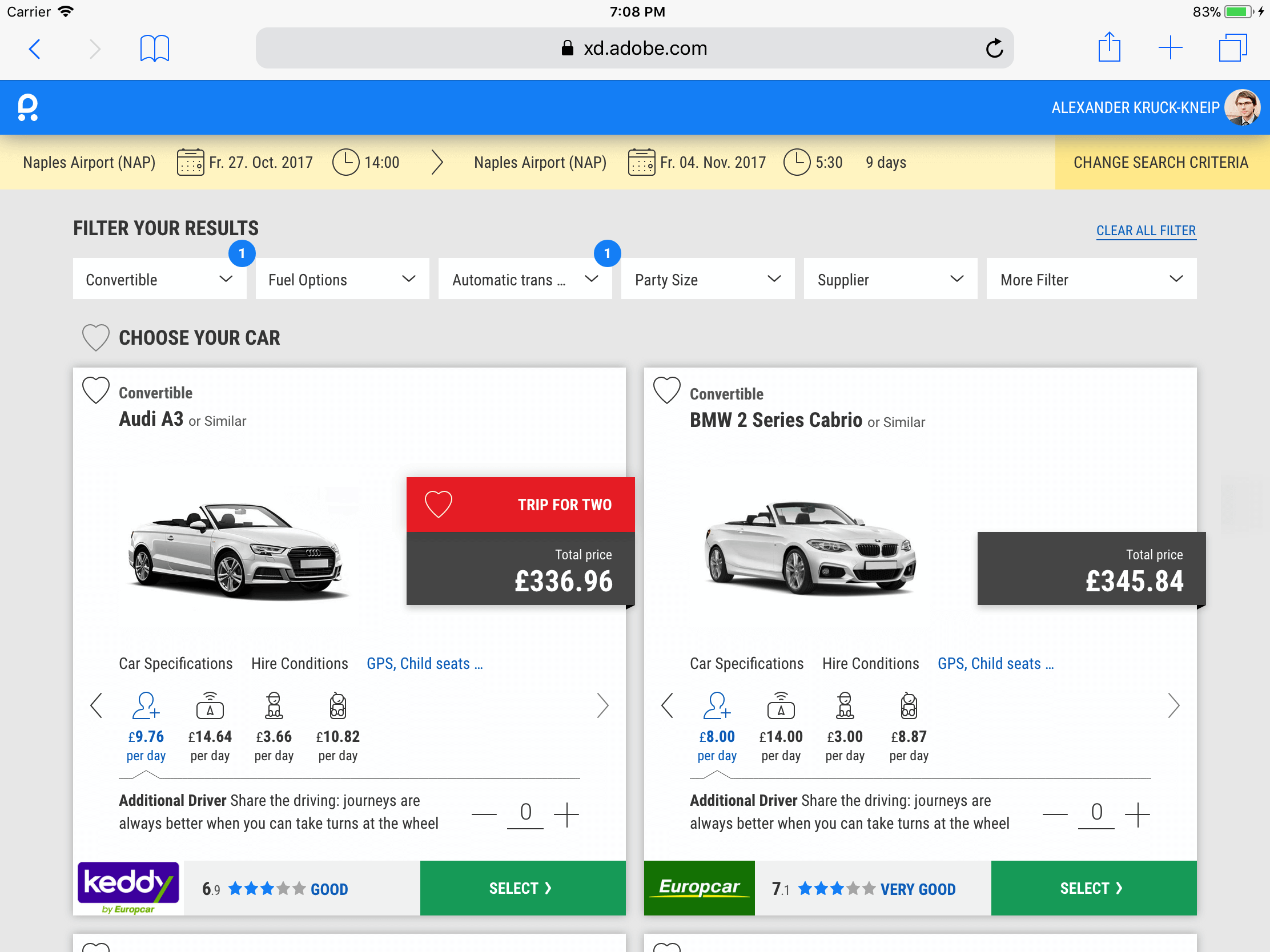Open Audi A3 Hire Conditions tab
Viewport: 1270px width, 952px height.
point(300,664)
